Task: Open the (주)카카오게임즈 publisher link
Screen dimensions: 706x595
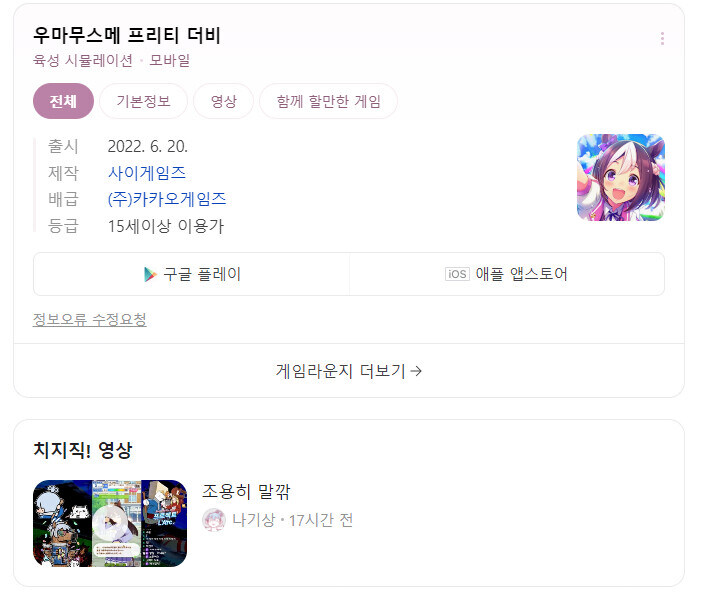Action: (167, 199)
